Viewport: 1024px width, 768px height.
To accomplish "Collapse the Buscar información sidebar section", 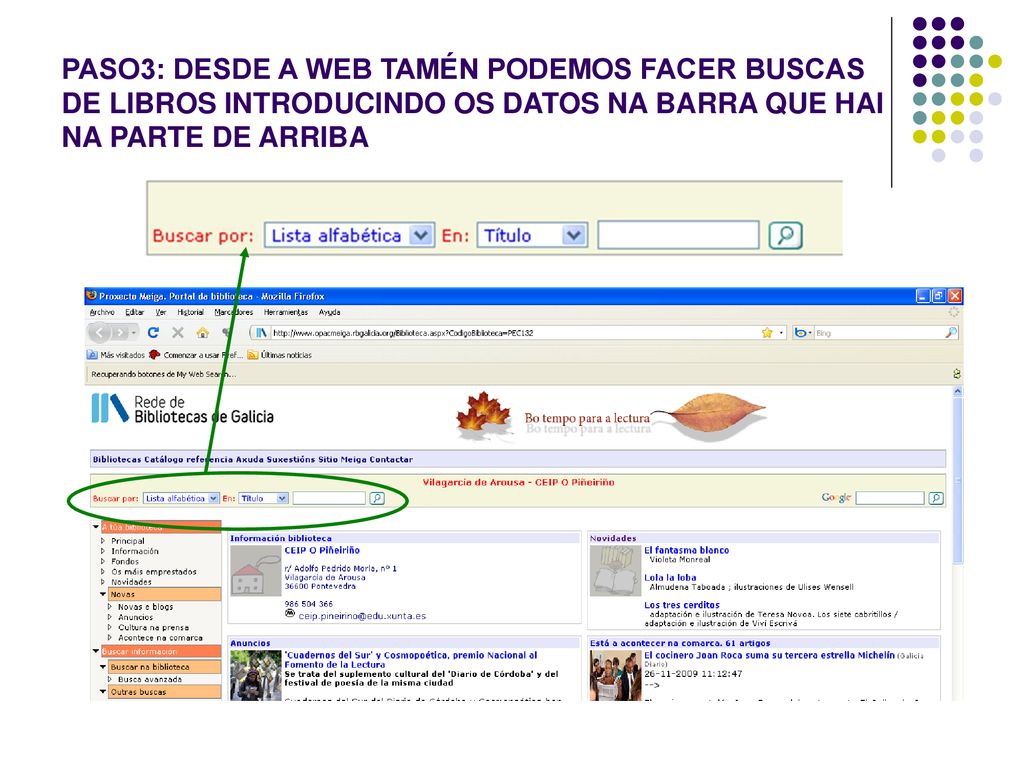I will (x=96, y=651).
